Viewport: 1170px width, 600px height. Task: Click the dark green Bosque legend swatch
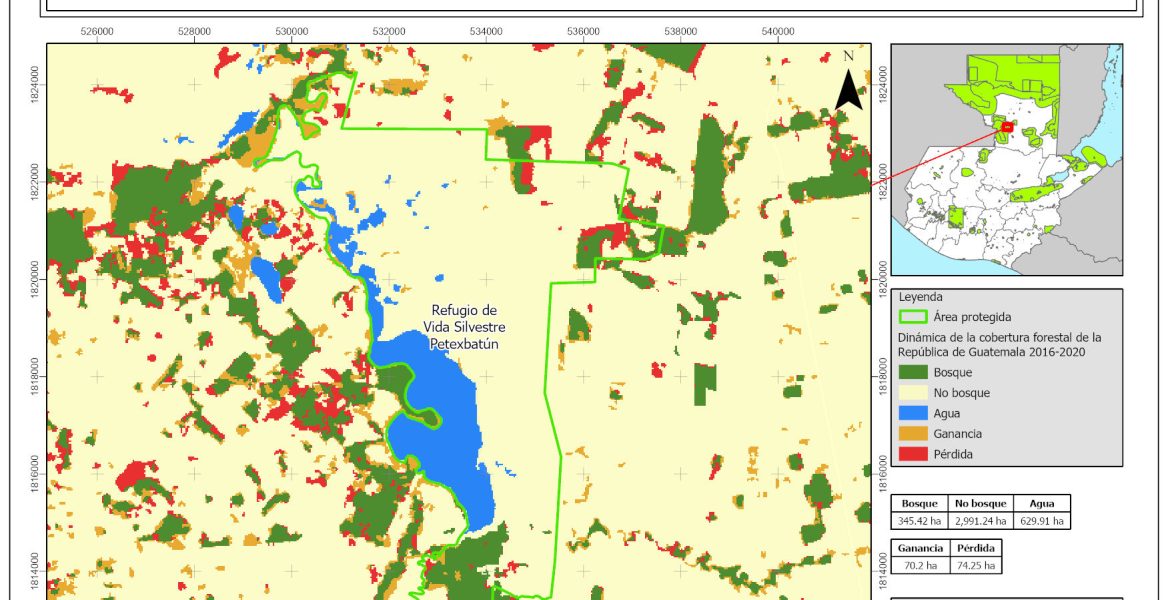click(912, 373)
